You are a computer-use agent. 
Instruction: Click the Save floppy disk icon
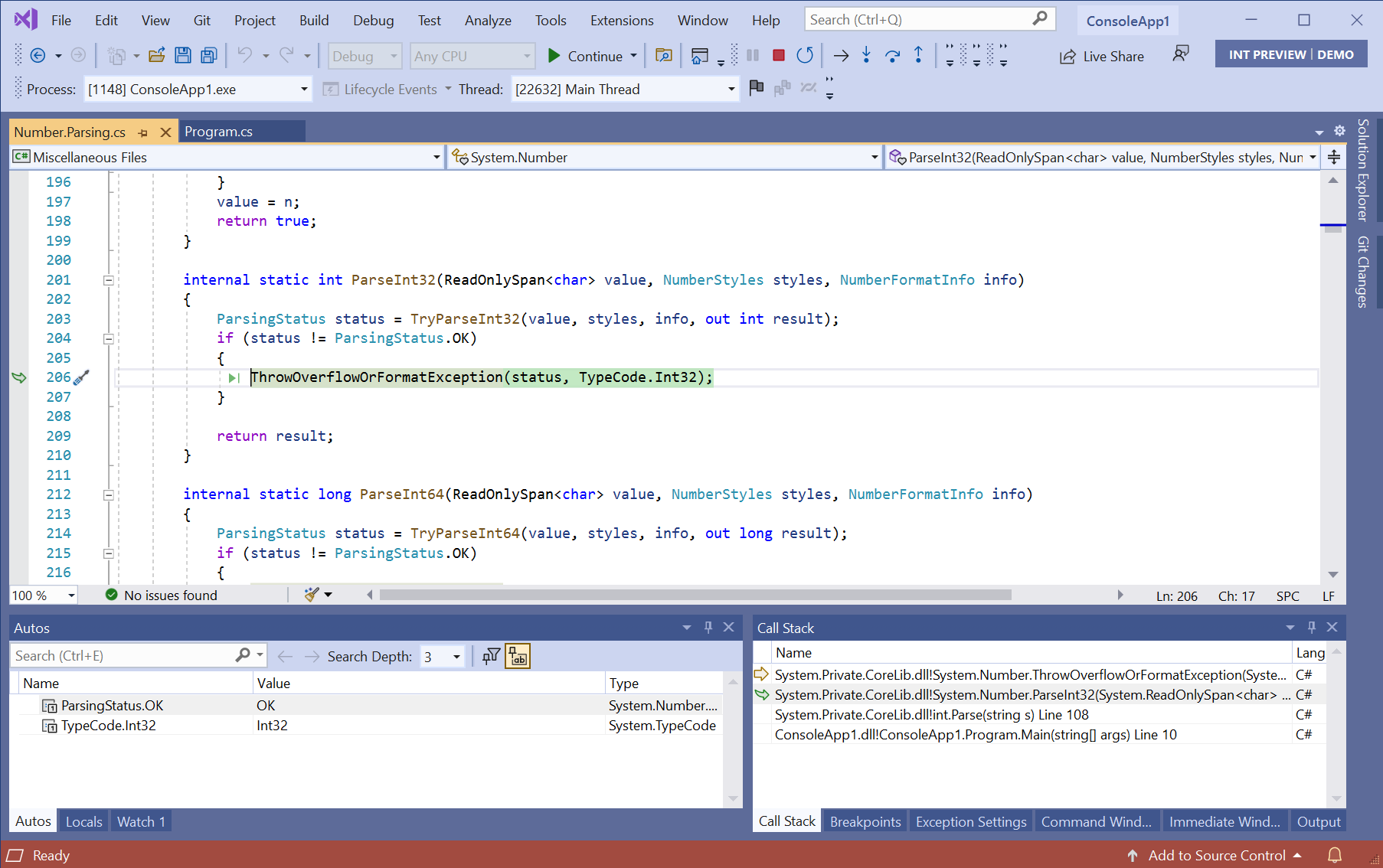pos(183,55)
